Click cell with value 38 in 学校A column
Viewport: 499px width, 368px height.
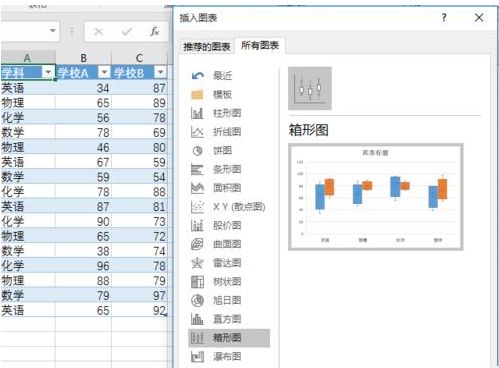(x=83, y=251)
